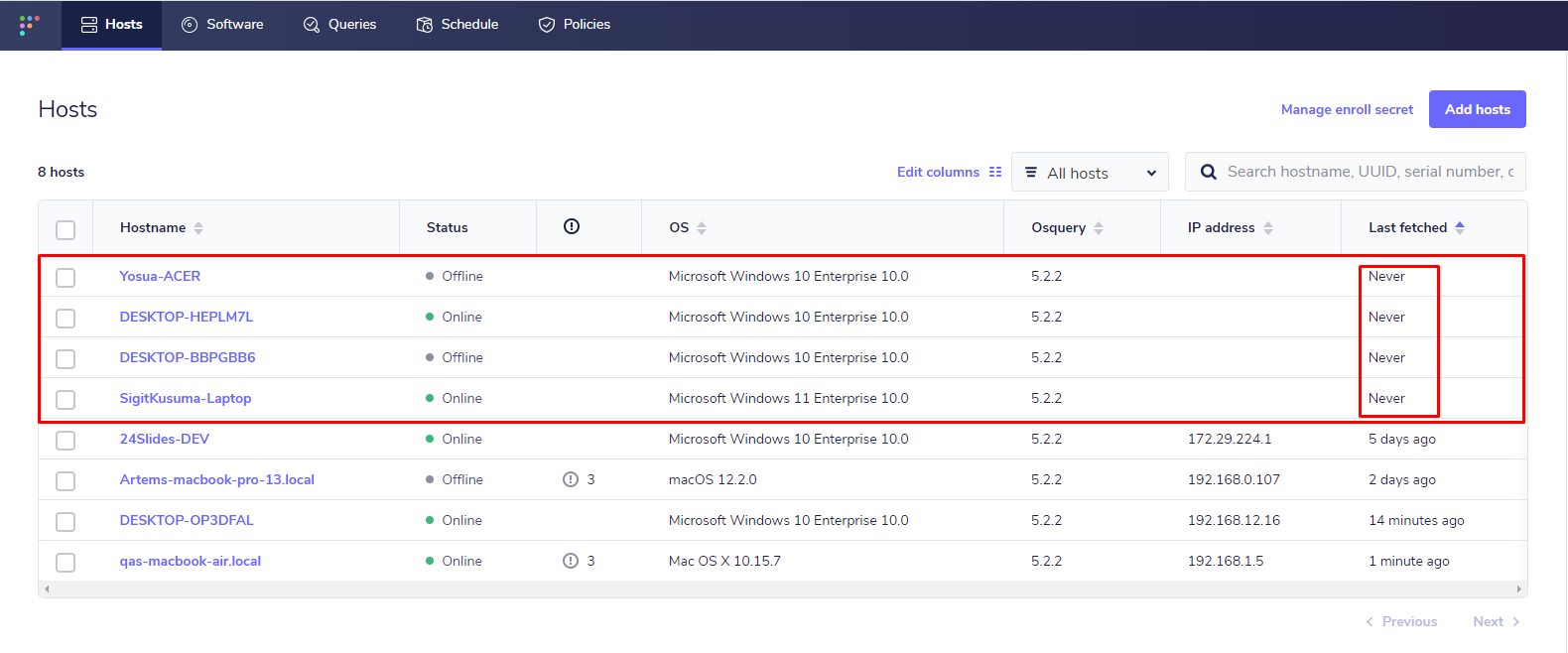Sort by Osquery version arrows
The width and height of the screenshot is (1568, 653).
pyautogui.click(x=1099, y=228)
